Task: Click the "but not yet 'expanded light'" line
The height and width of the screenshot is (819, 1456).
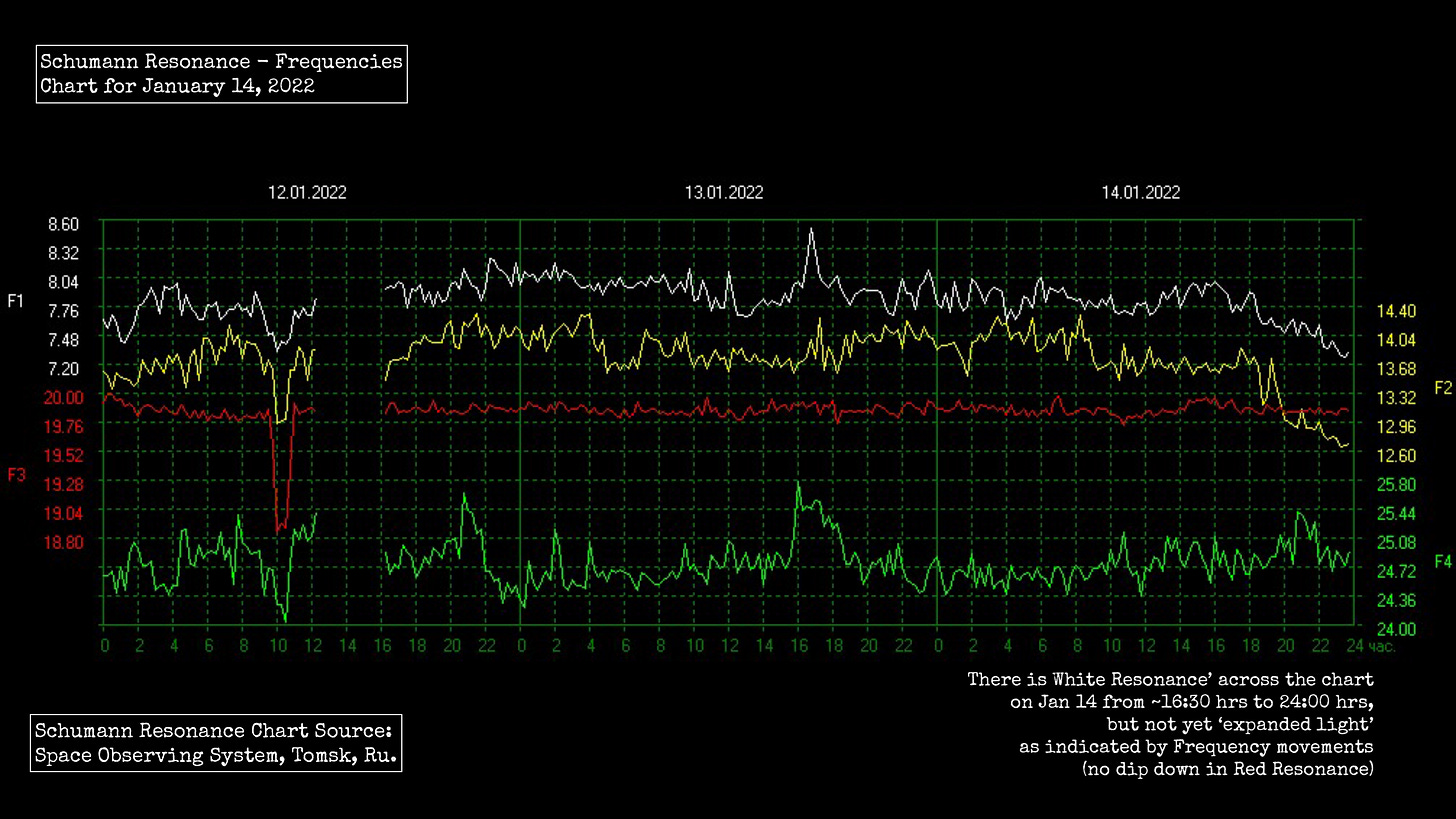Action: (1240, 724)
